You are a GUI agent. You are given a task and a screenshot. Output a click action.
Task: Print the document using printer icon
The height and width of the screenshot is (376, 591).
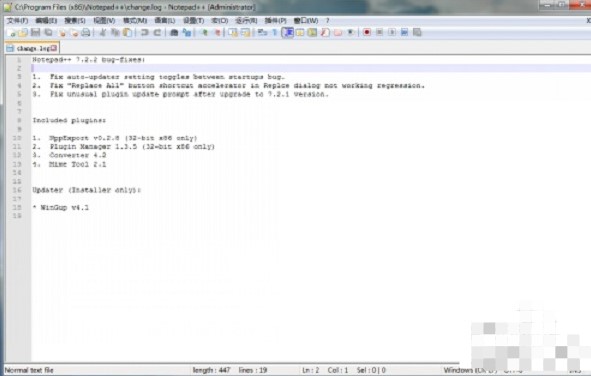click(x=86, y=32)
